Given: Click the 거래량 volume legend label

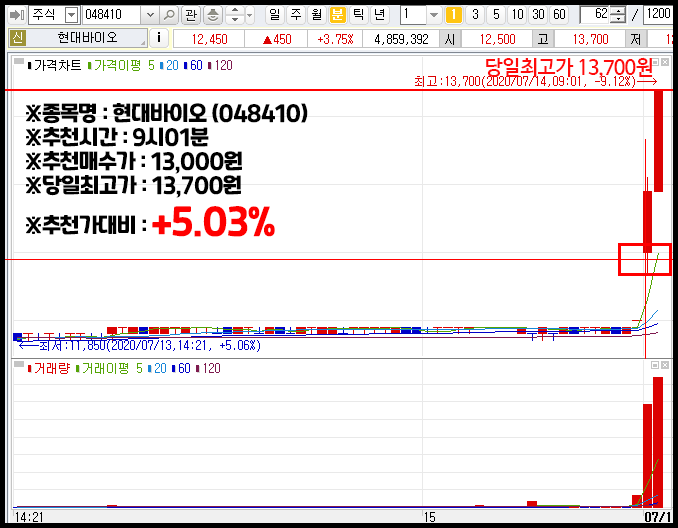Looking at the screenshot, I should point(51,368).
